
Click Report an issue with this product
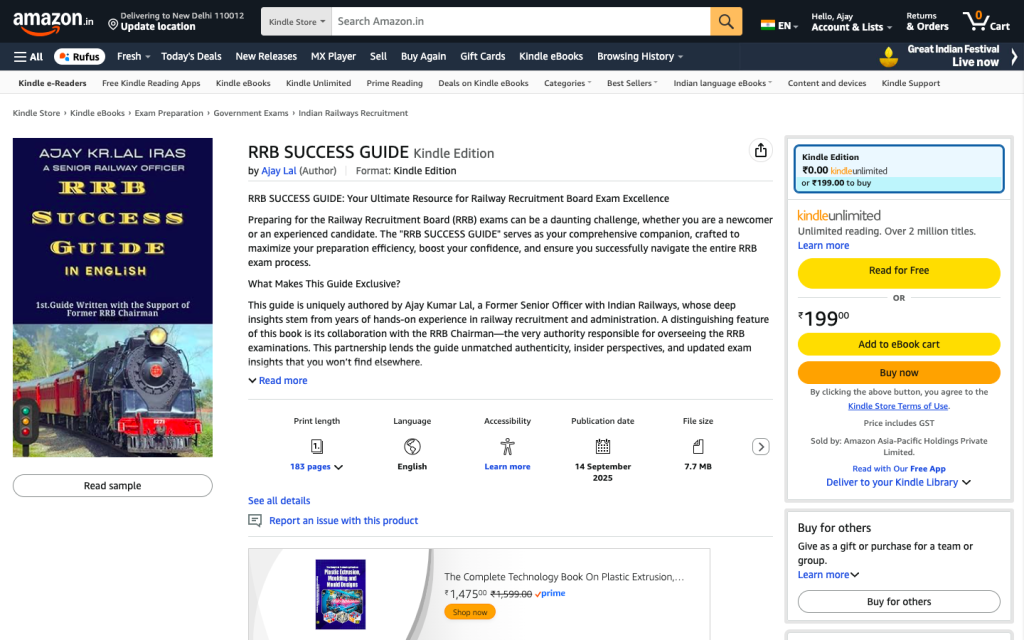(x=343, y=521)
